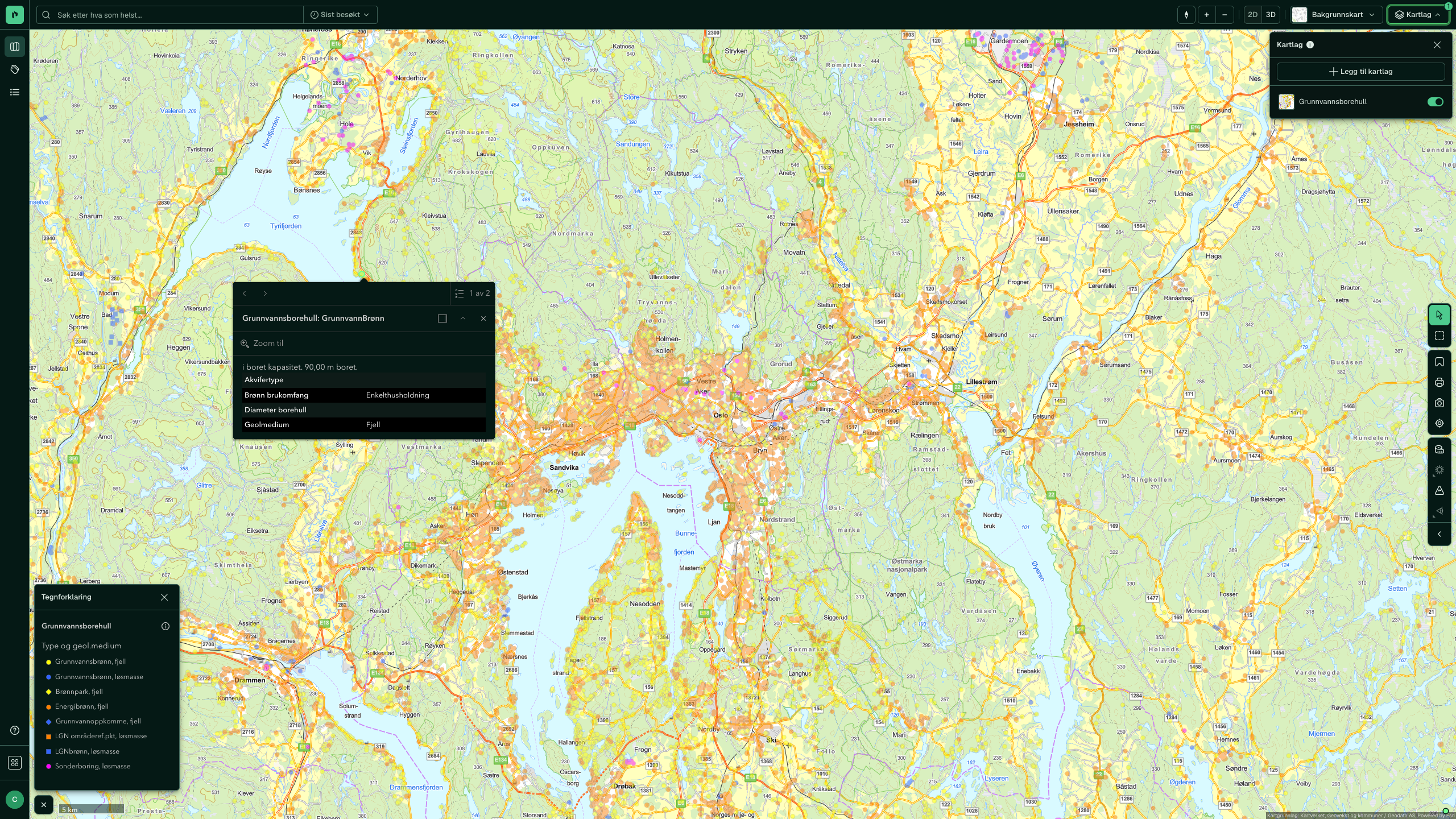Click the info icon in Tegnforklaring legend

[x=166, y=626]
